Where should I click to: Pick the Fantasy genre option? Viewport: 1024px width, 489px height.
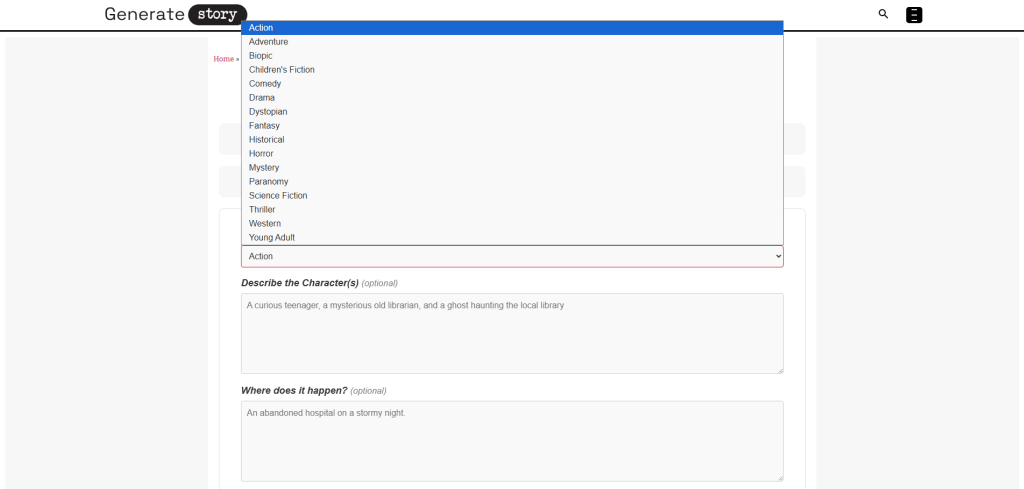click(x=264, y=126)
